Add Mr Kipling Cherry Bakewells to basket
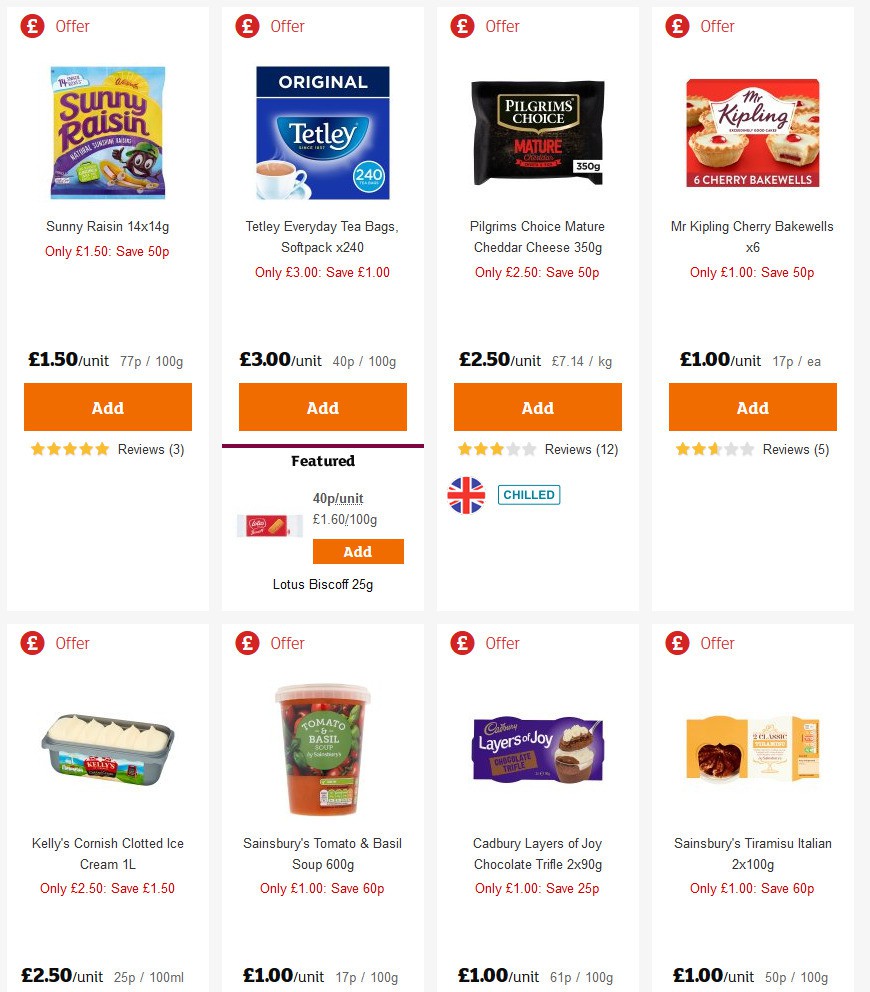Viewport: 870px width, 992px height. tap(752, 407)
